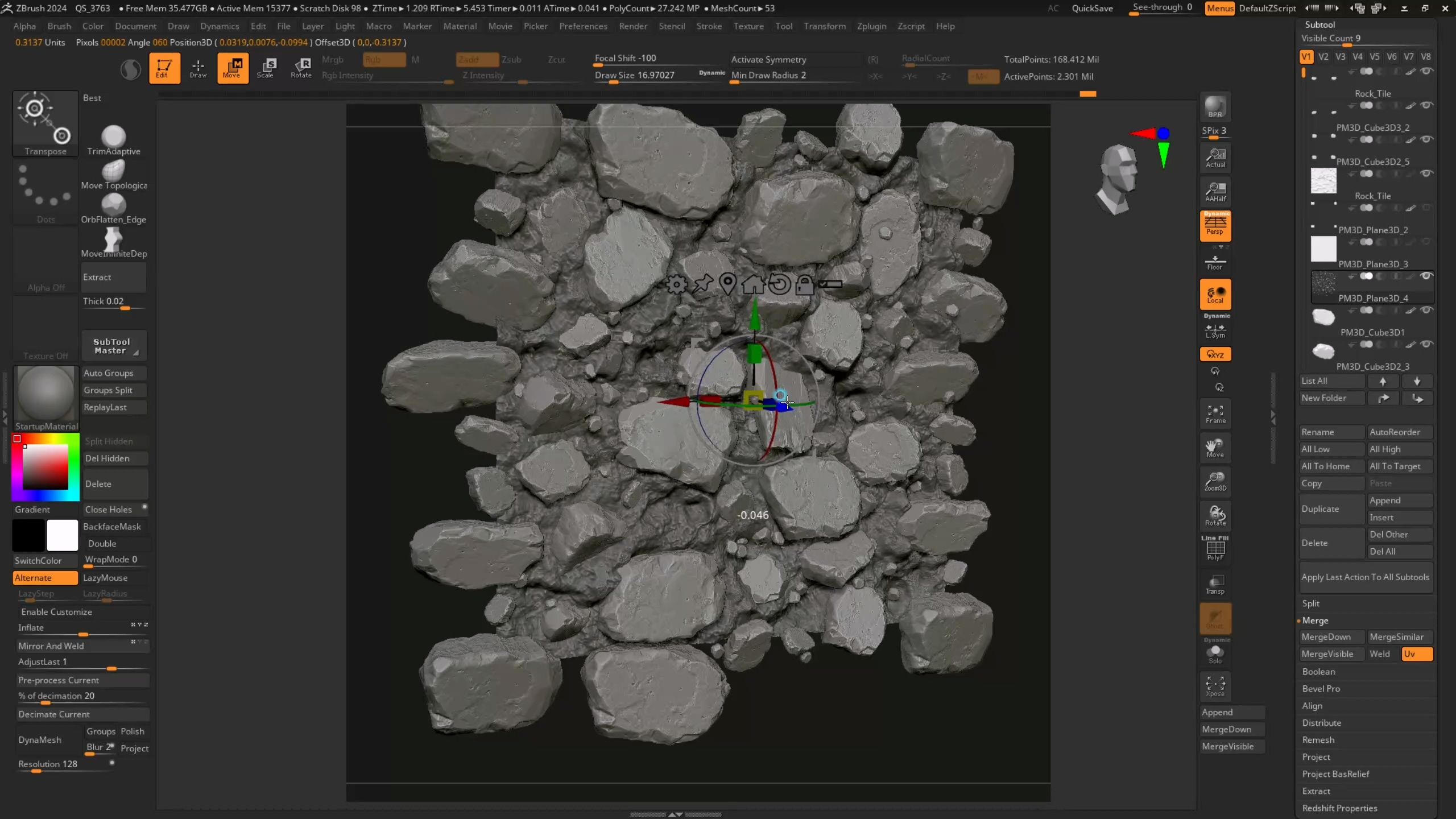Select the Rotate transform tool
The image size is (1456, 819).
301,68
